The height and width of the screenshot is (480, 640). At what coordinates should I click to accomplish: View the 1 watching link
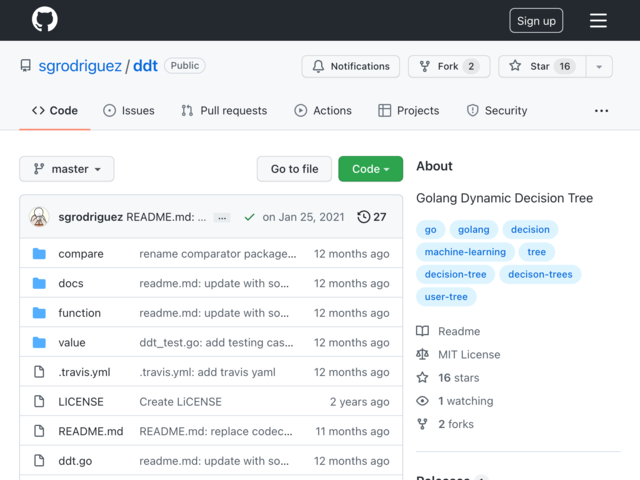455,401
